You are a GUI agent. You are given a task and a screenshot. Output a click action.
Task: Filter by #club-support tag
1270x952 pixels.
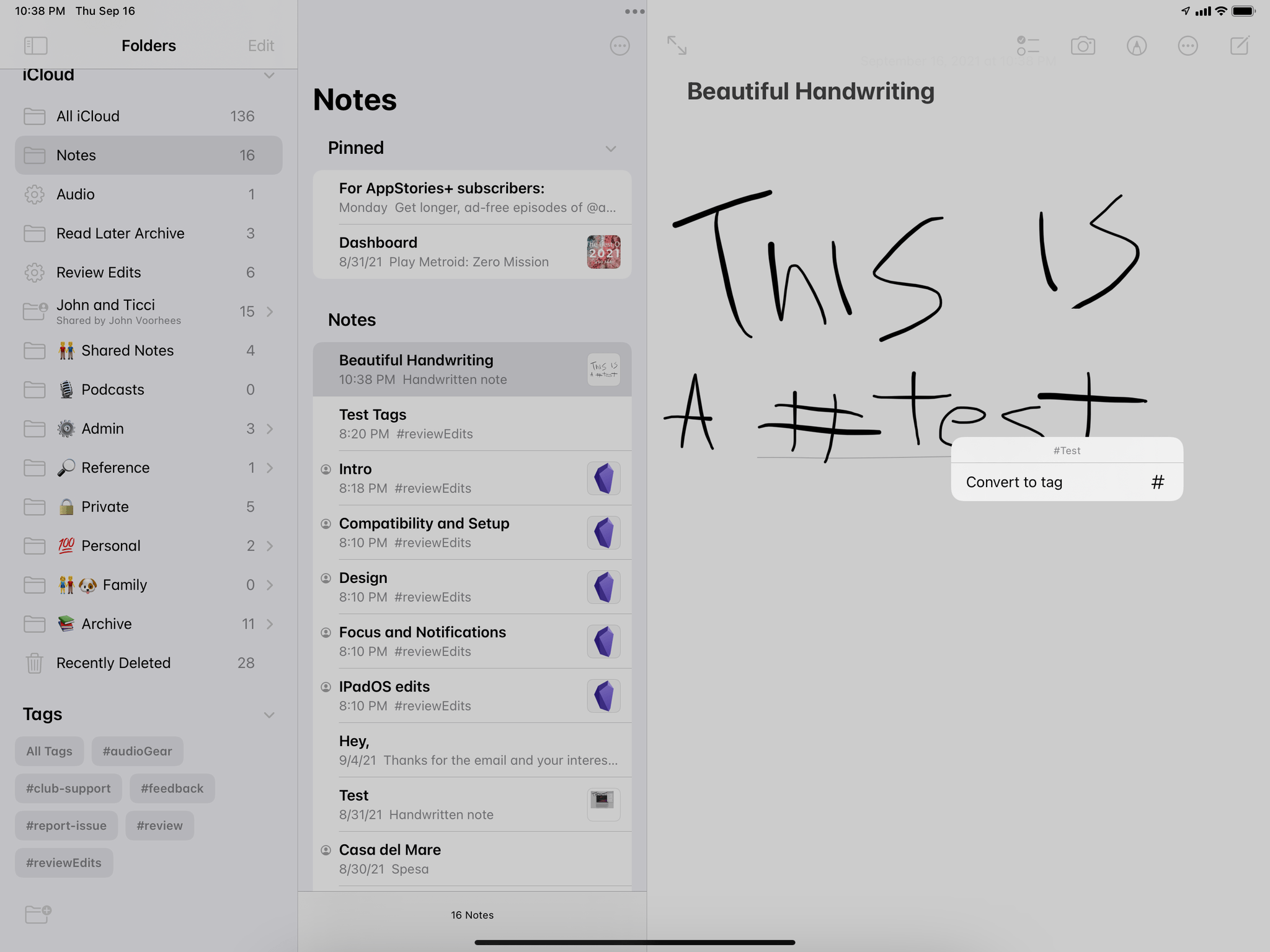click(x=68, y=788)
